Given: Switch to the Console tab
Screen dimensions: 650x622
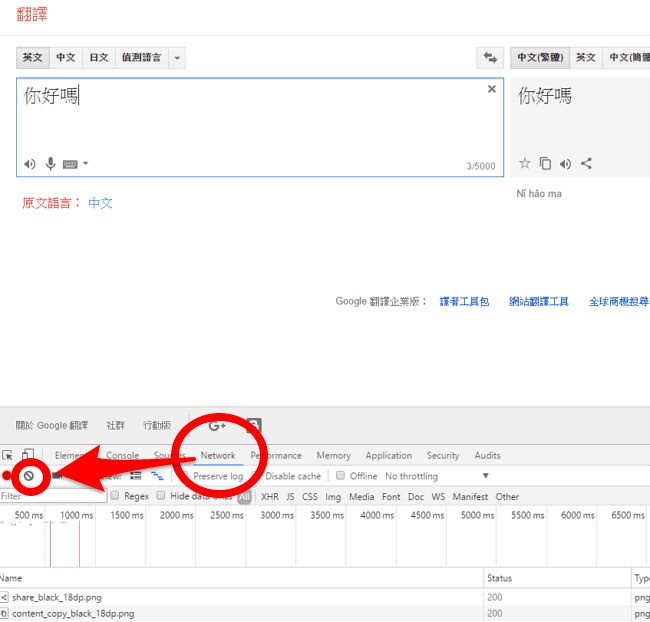Looking at the screenshot, I should [x=122, y=455].
